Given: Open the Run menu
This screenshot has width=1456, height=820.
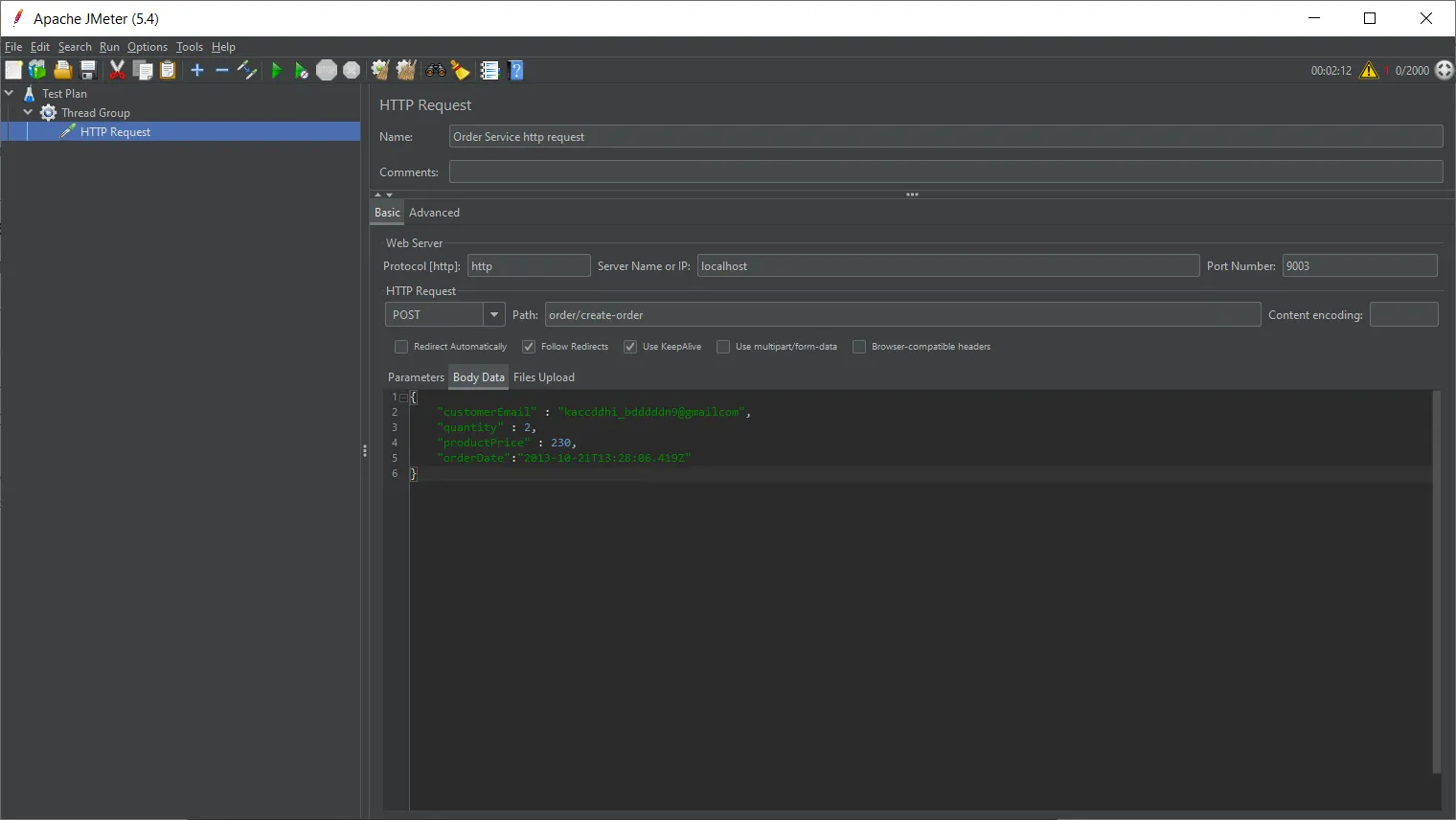Looking at the screenshot, I should [x=109, y=47].
